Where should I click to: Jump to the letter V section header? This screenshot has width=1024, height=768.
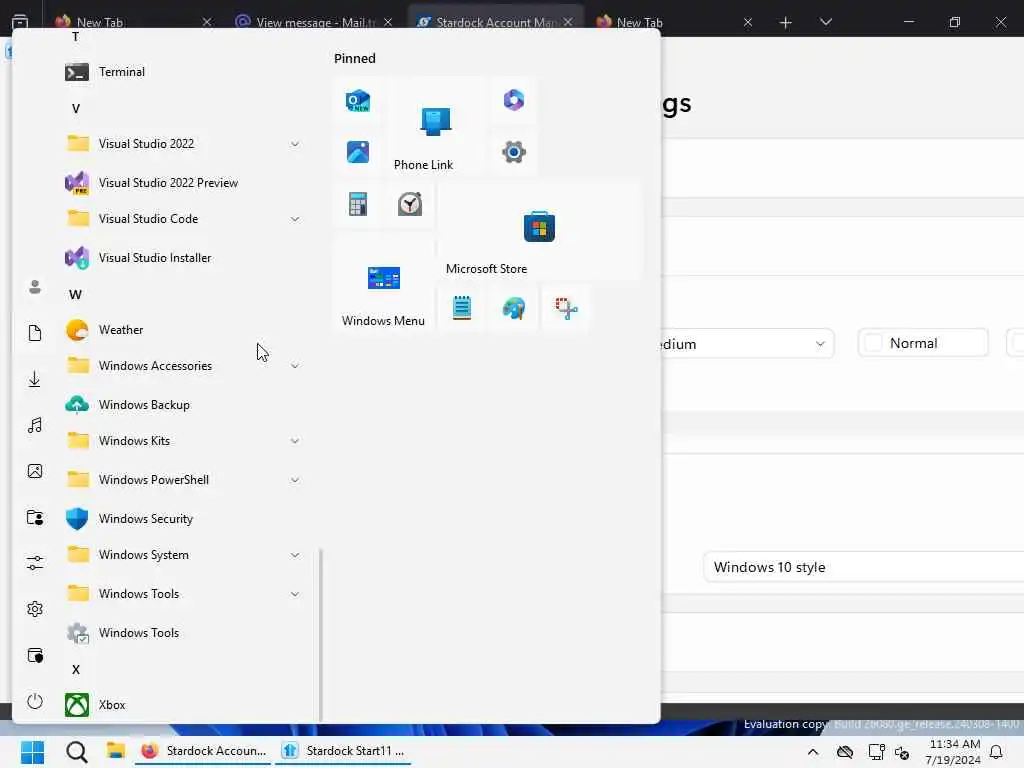click(76, 108)
